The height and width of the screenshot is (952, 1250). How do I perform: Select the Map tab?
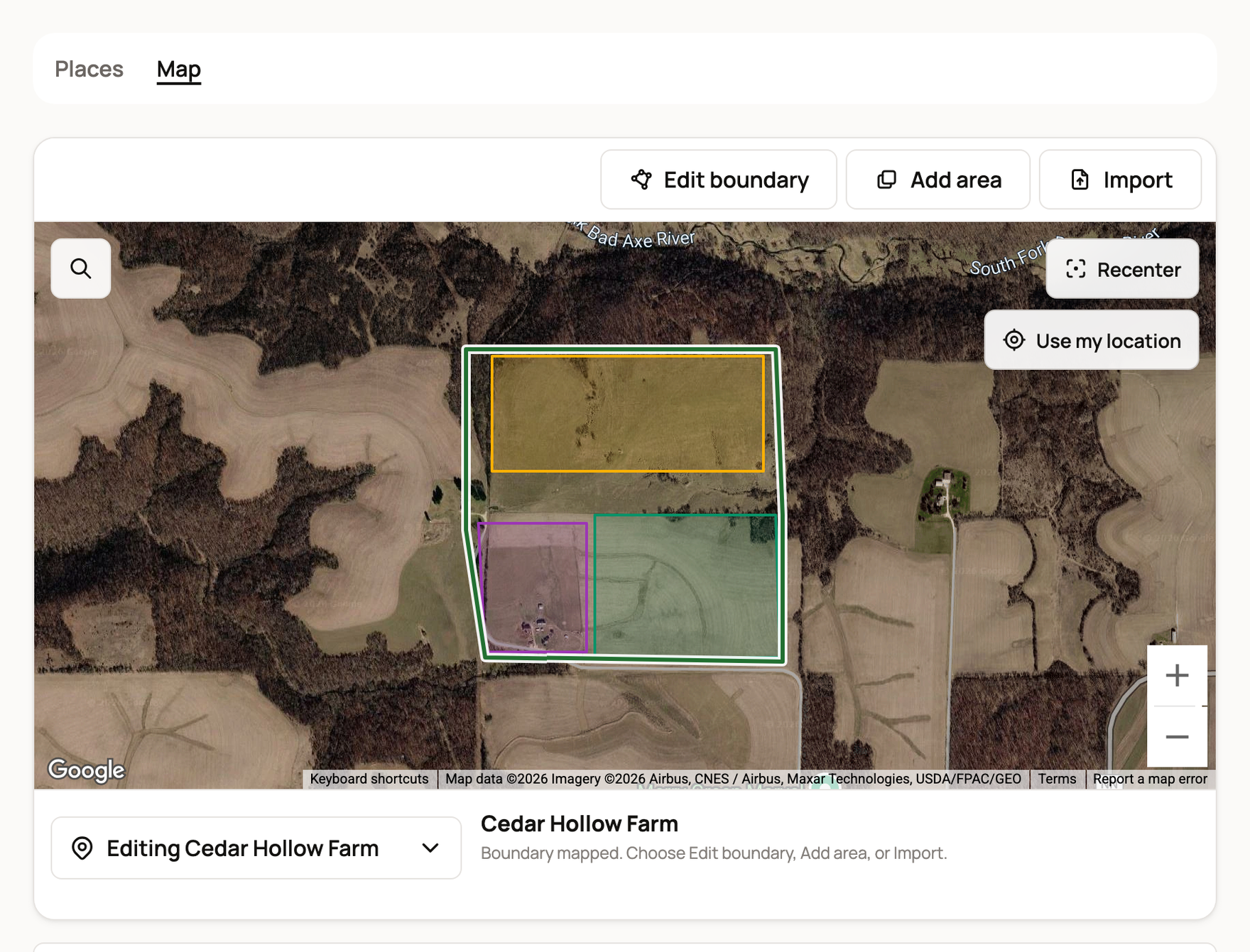pos(179,69)
